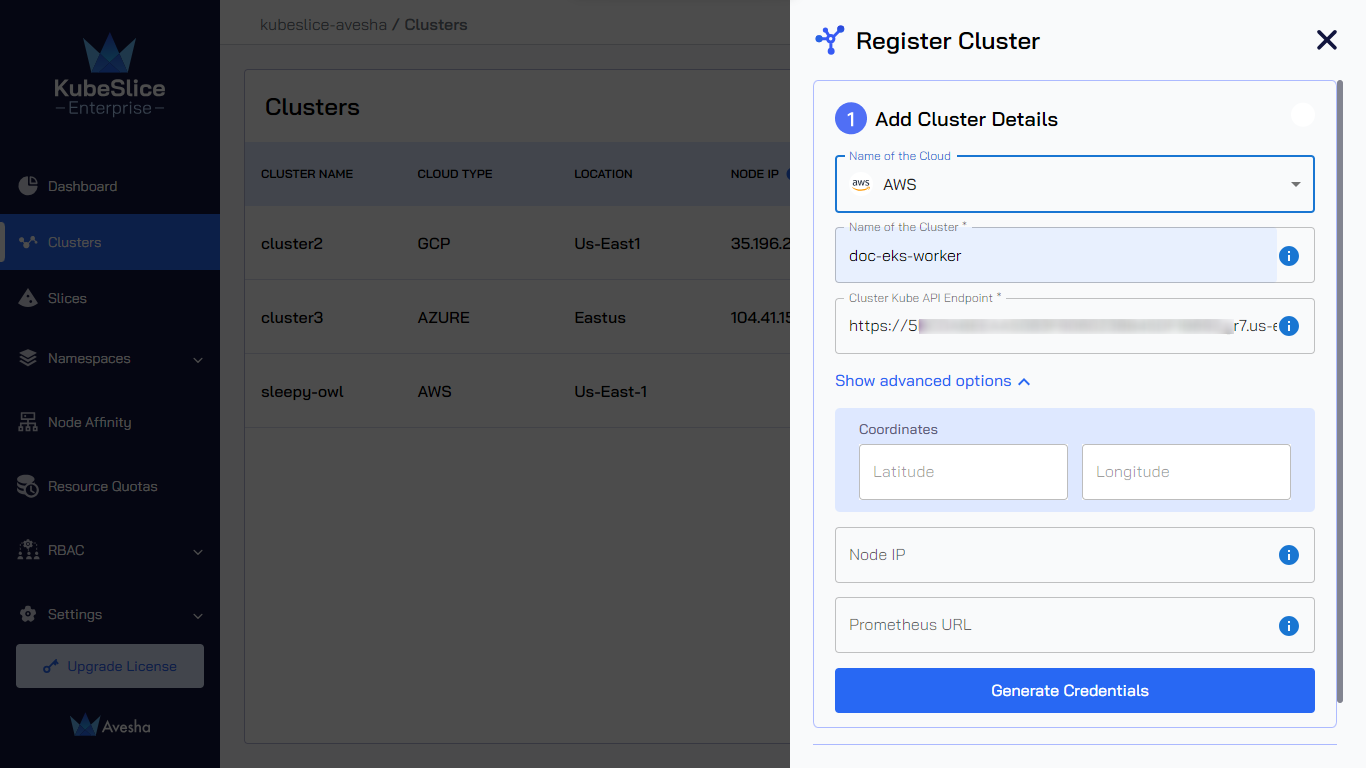The image size is (1366, 768).
Task: Select the cluster3 row name
Action: click(x=292, y=317)
